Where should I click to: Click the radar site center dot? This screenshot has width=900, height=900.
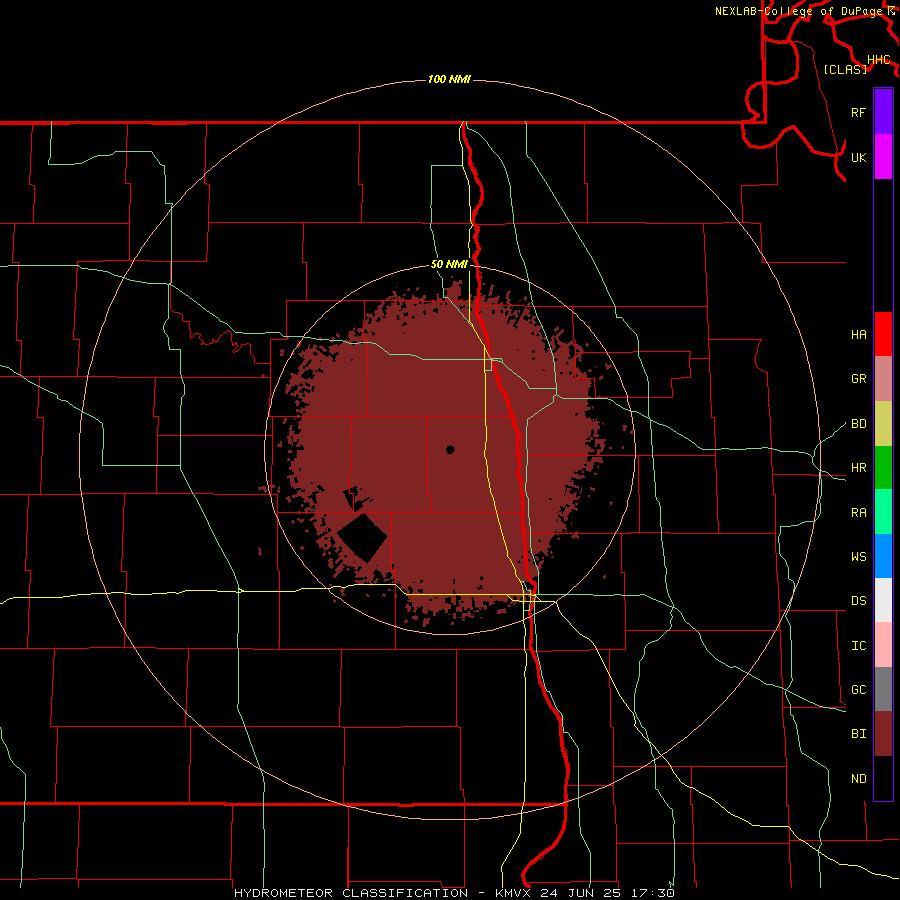450,449
